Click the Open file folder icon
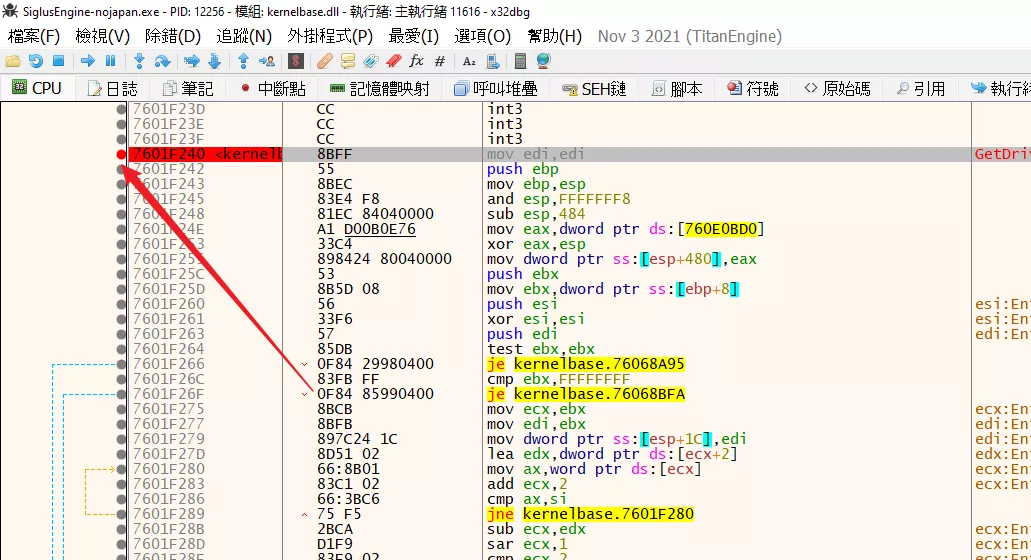The width and height of the screenshot is (1031, 560). (13, 62)
